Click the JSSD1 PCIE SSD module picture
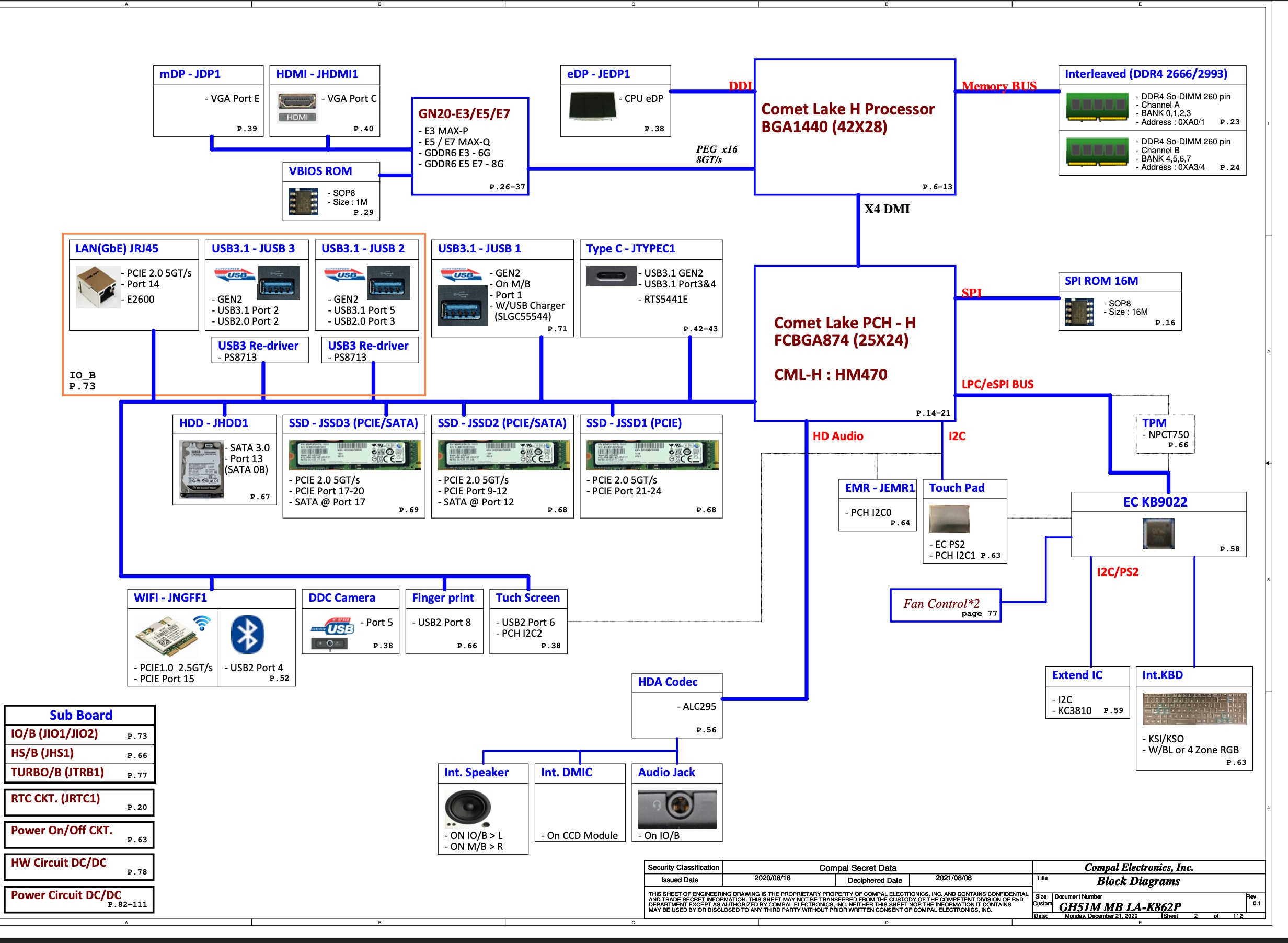This screenshot has height=943, width=1288. coord(652,455)
